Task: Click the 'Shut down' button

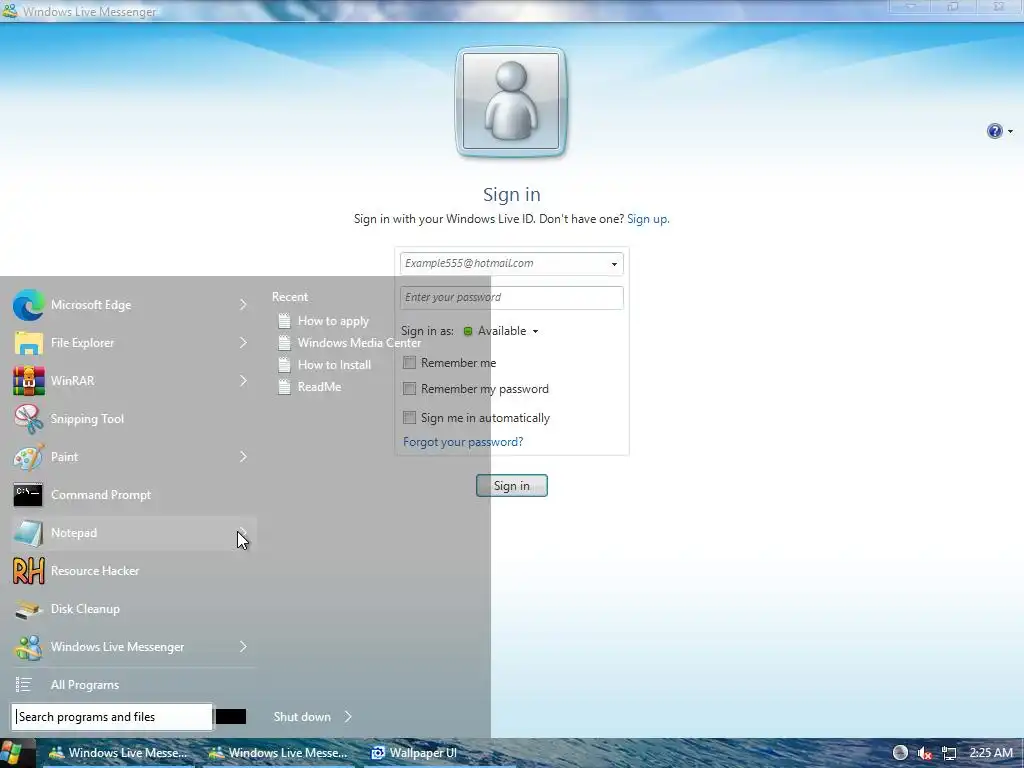Action: tap(302, 716)
